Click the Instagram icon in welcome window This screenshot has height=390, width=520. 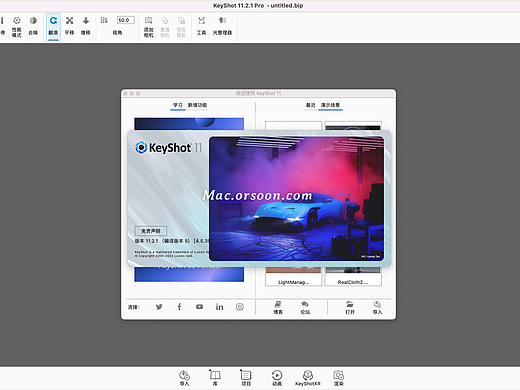(x=240, y=307)
